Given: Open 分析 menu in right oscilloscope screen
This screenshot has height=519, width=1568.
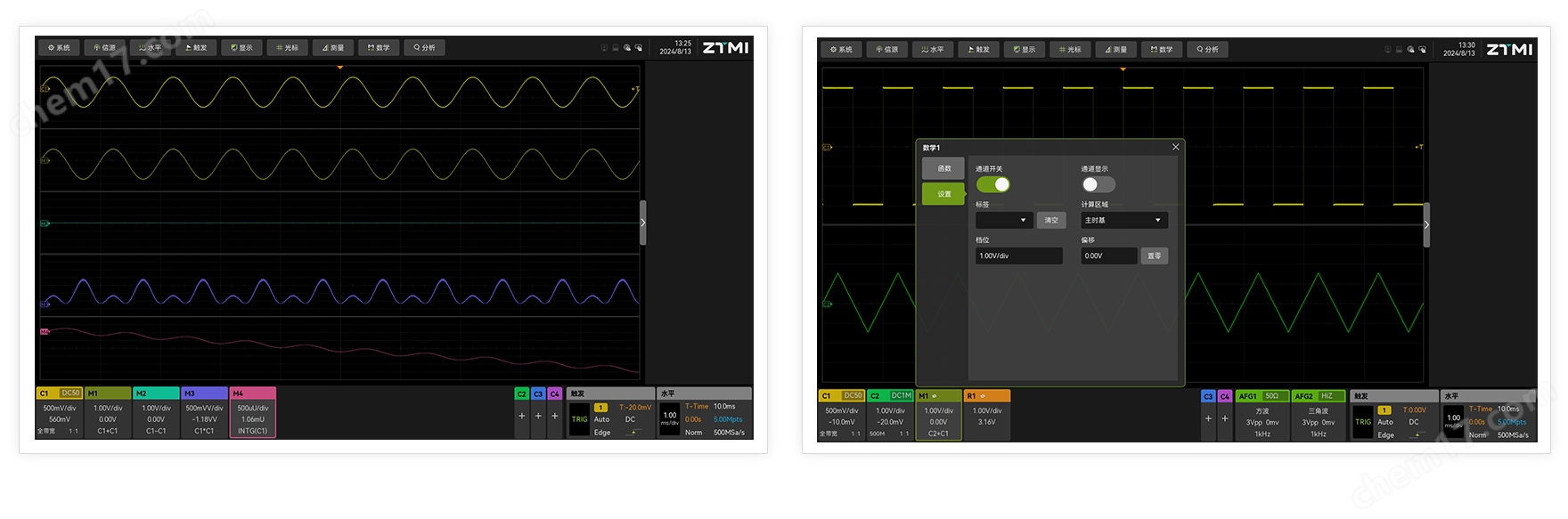Looking at the screenshot, I should pyautogui.click(x=1207, y=50).
